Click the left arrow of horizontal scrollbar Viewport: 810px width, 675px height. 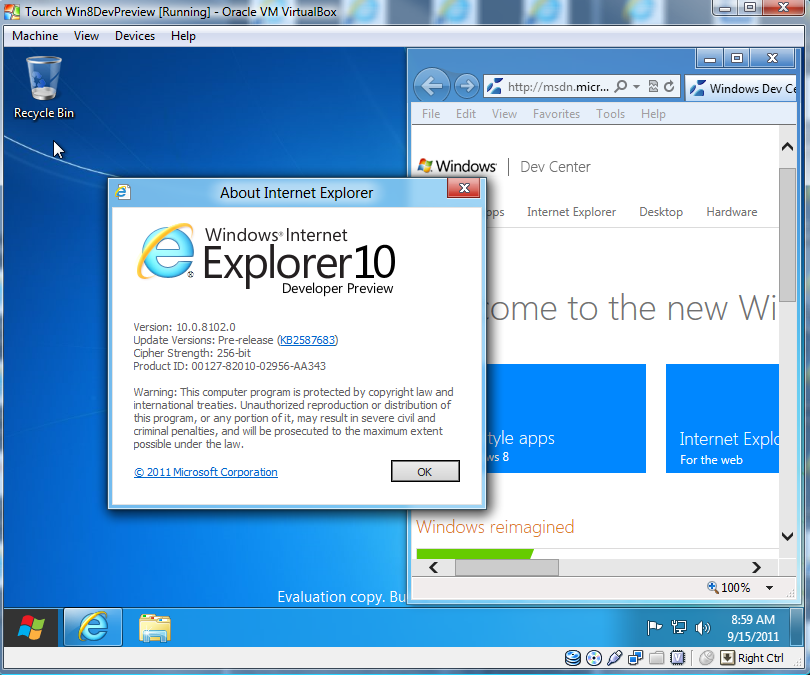click(434, 568)
